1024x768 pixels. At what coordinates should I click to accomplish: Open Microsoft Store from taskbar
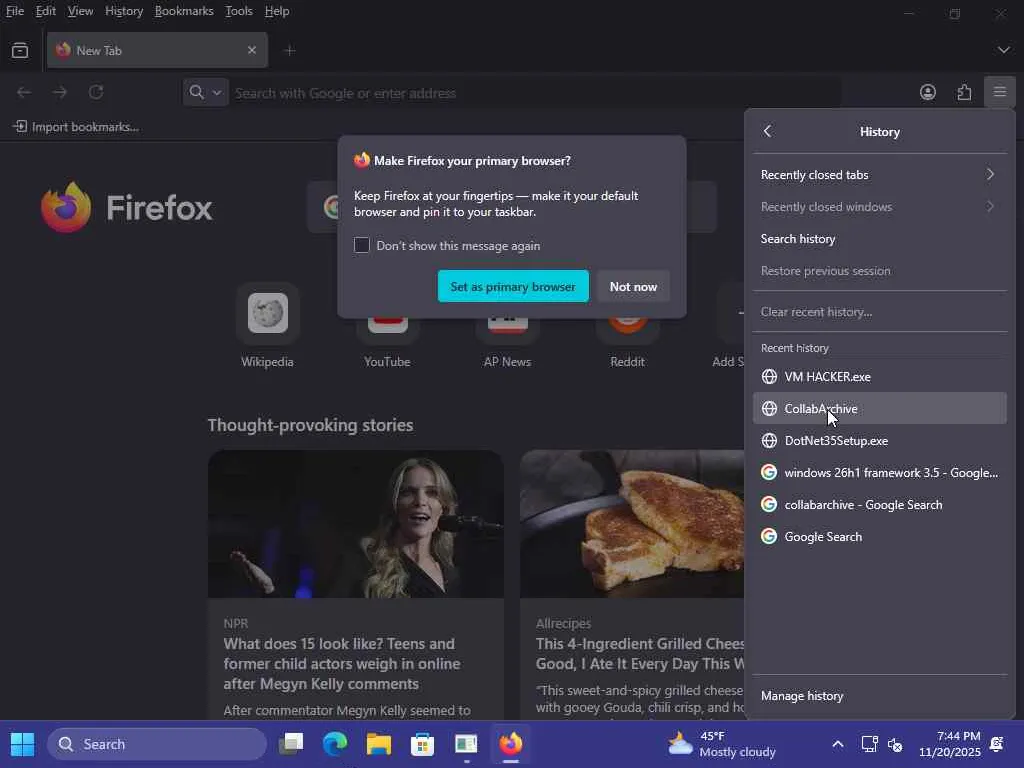pos(423,744)
